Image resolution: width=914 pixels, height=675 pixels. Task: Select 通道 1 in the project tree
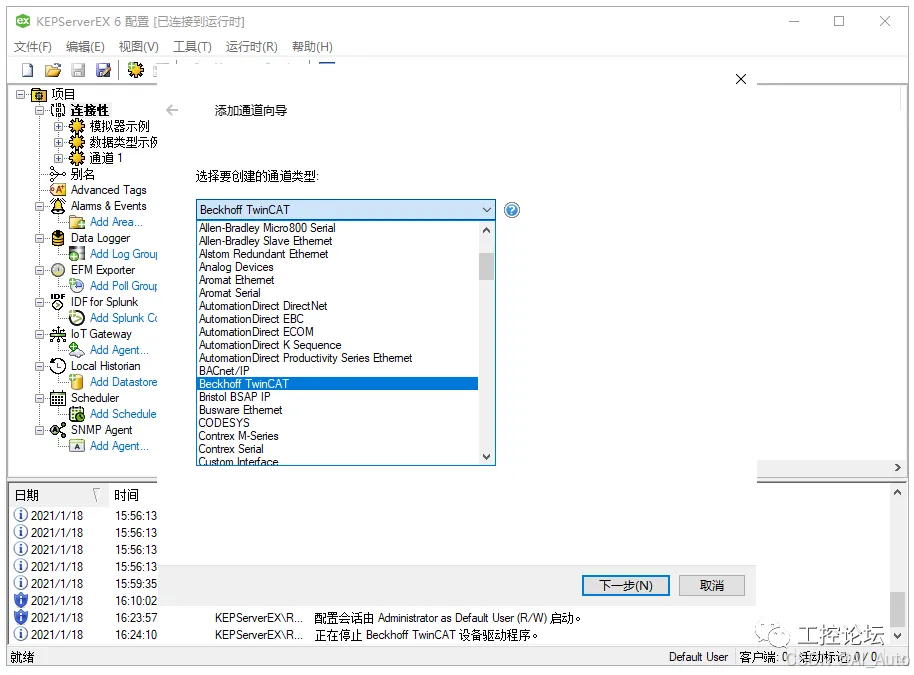coord(106,158)
